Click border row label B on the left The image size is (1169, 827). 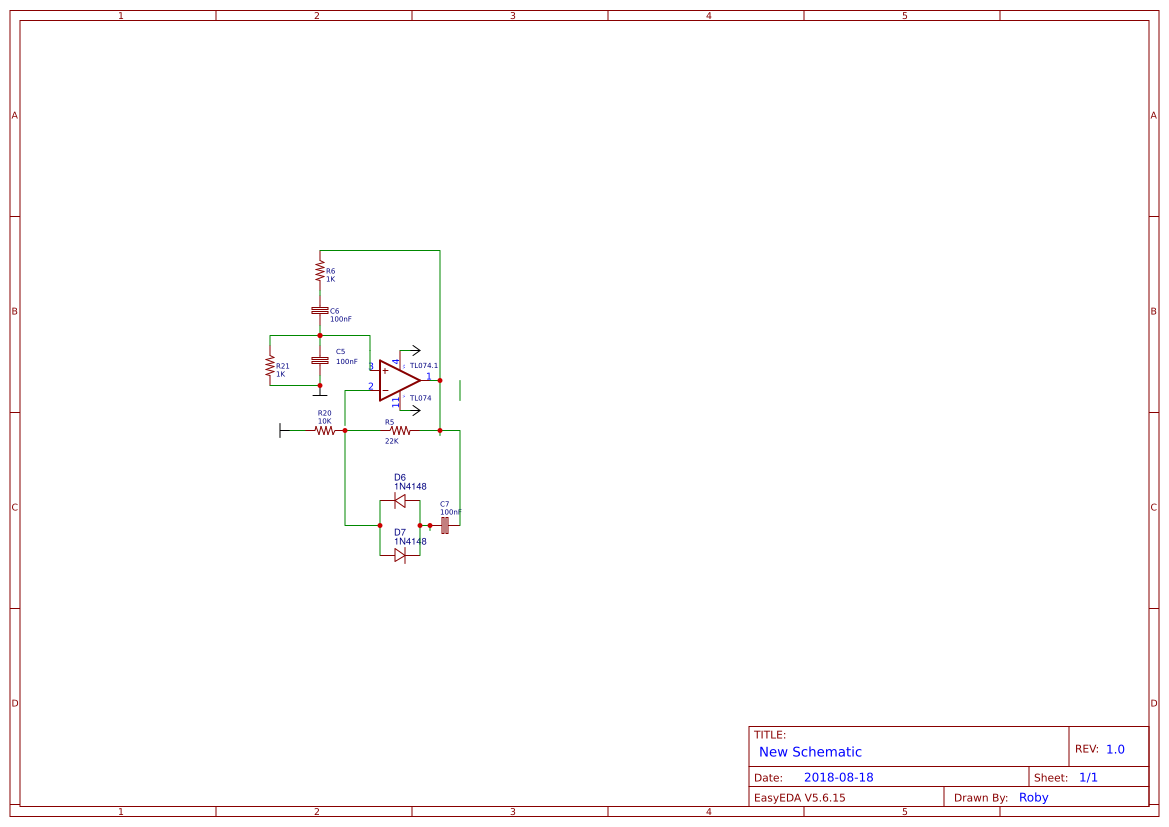pos(13,311)
